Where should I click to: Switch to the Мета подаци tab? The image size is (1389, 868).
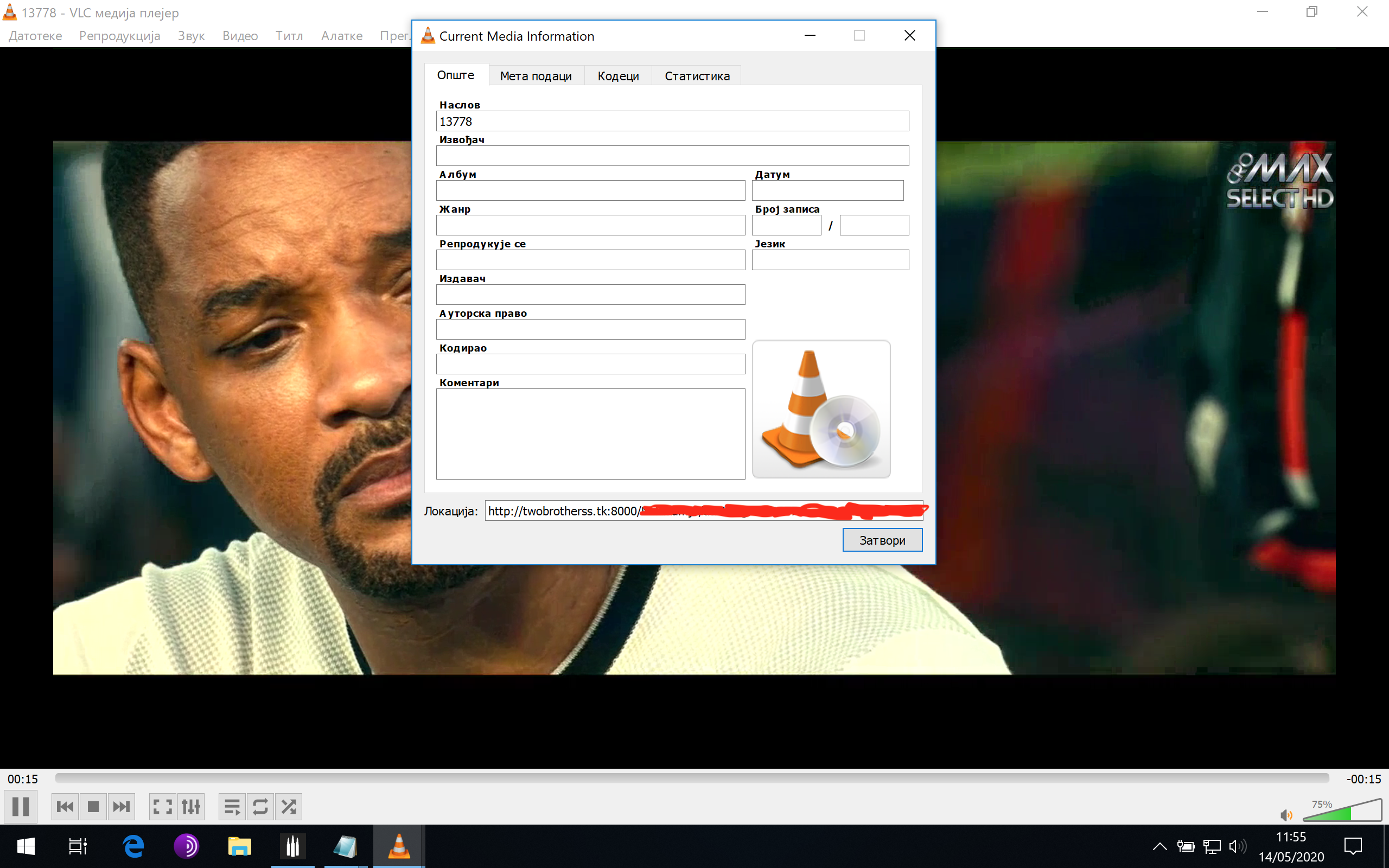coord(536,76)
